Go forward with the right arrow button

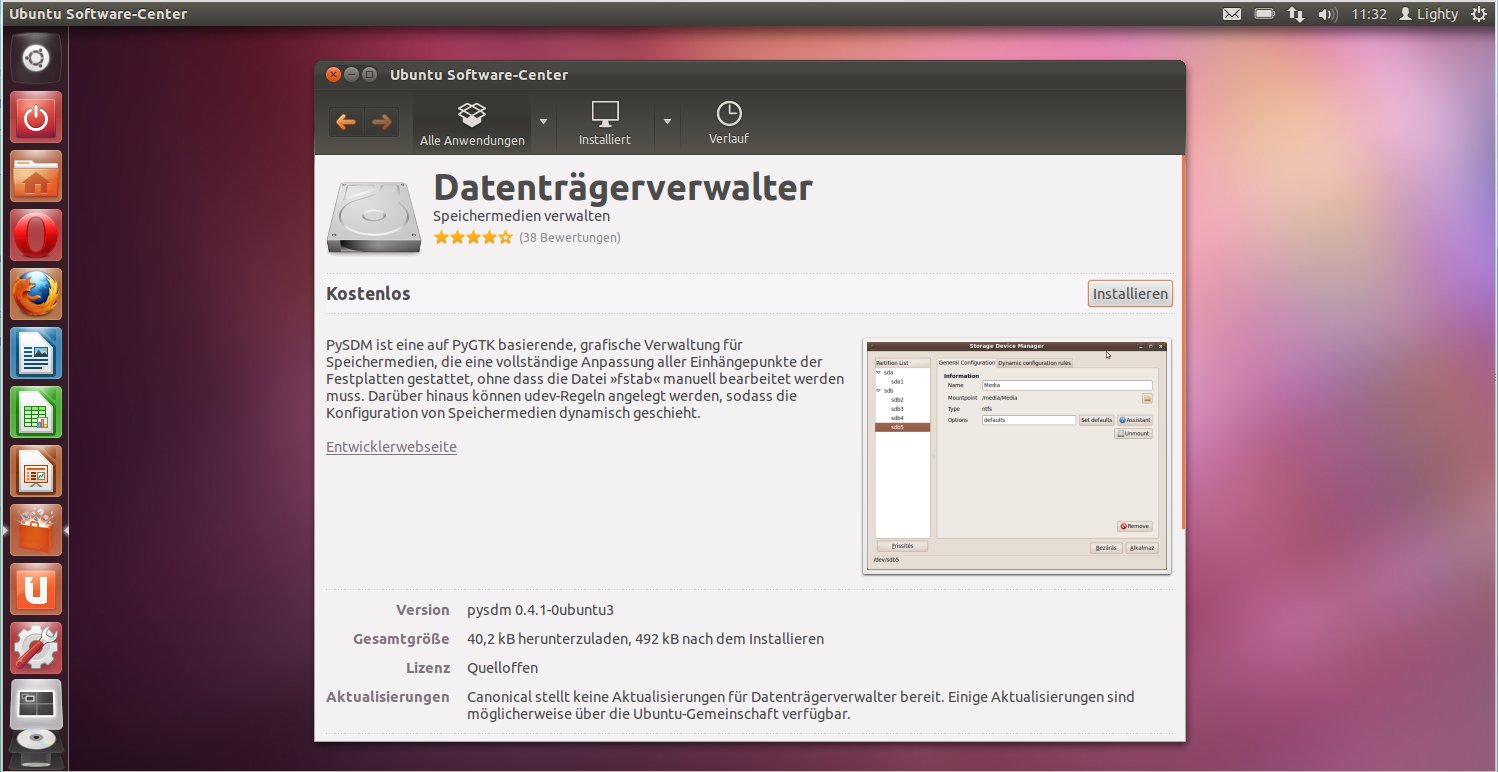pos(382,122)
